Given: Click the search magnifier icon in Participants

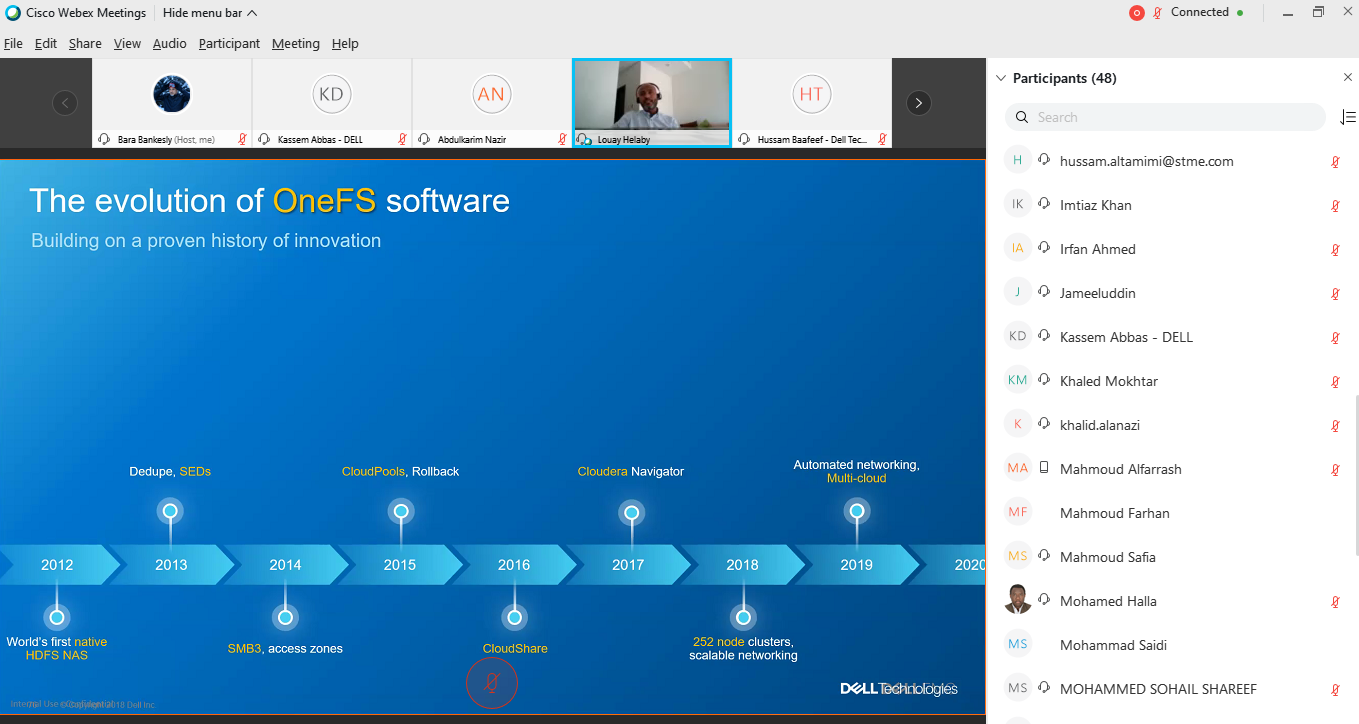Looking at the screenshot, I should 1022,117.
